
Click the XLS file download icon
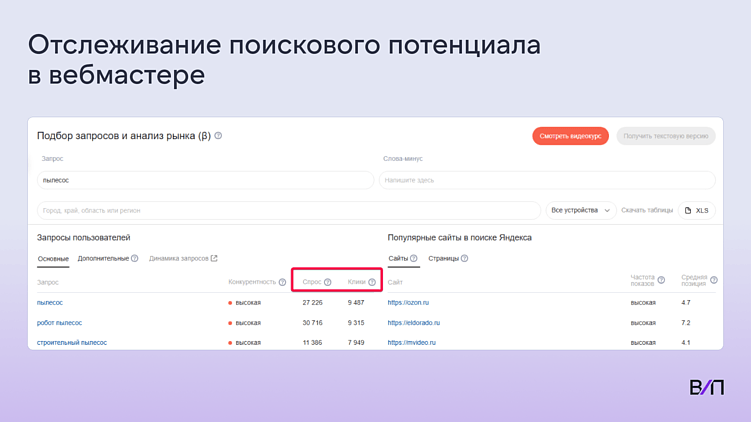pos(688,210)
